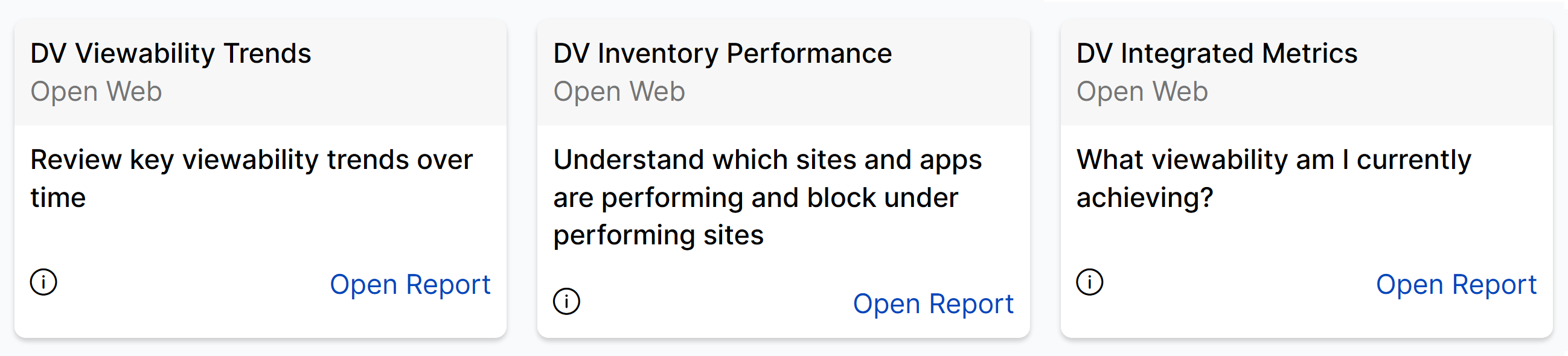Select Open Web label under DV Integrated Metrics
The width and height of the screenshot is (1568, 356).
coord(1142,92)
